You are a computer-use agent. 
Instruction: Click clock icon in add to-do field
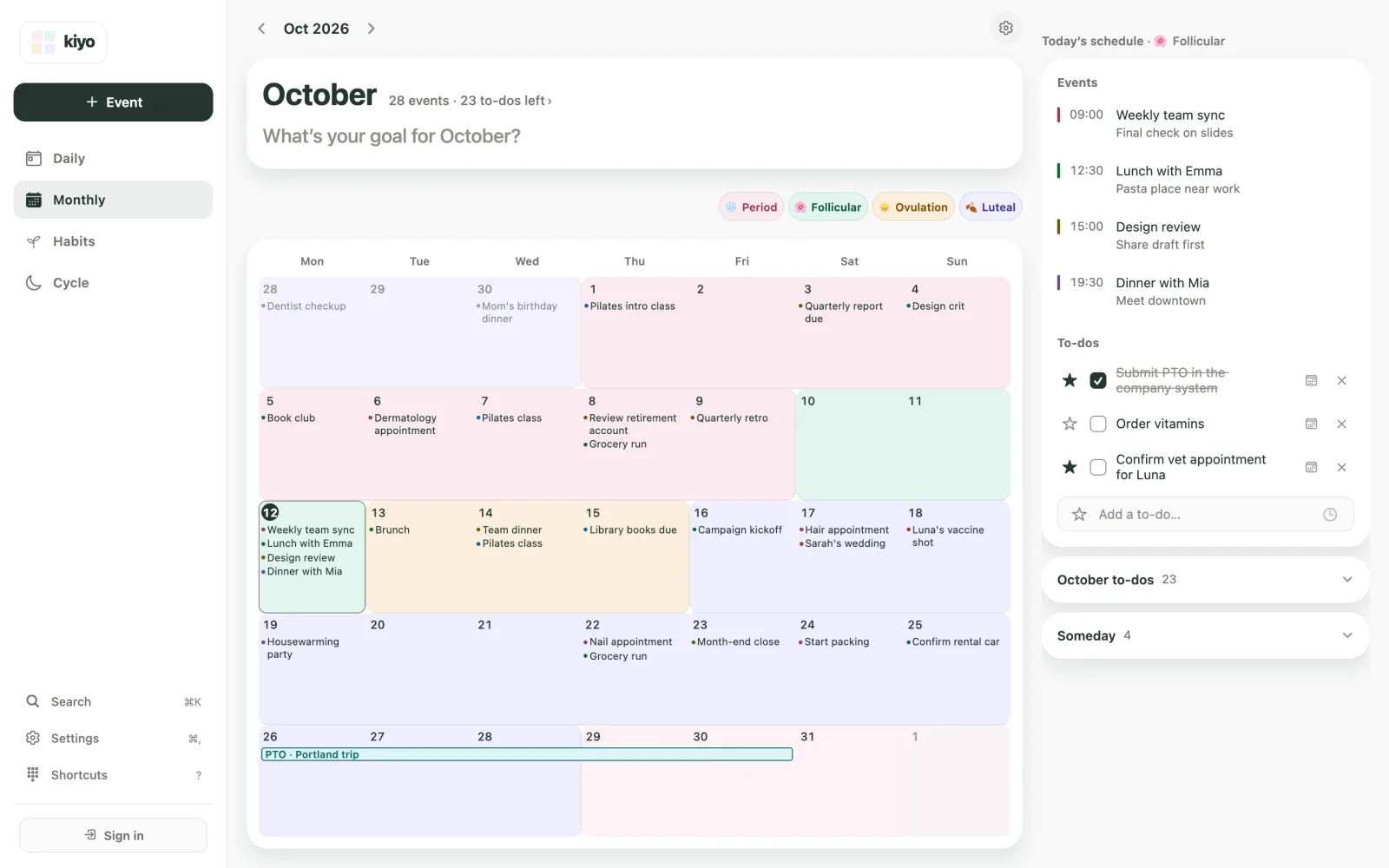[1329, 515]
